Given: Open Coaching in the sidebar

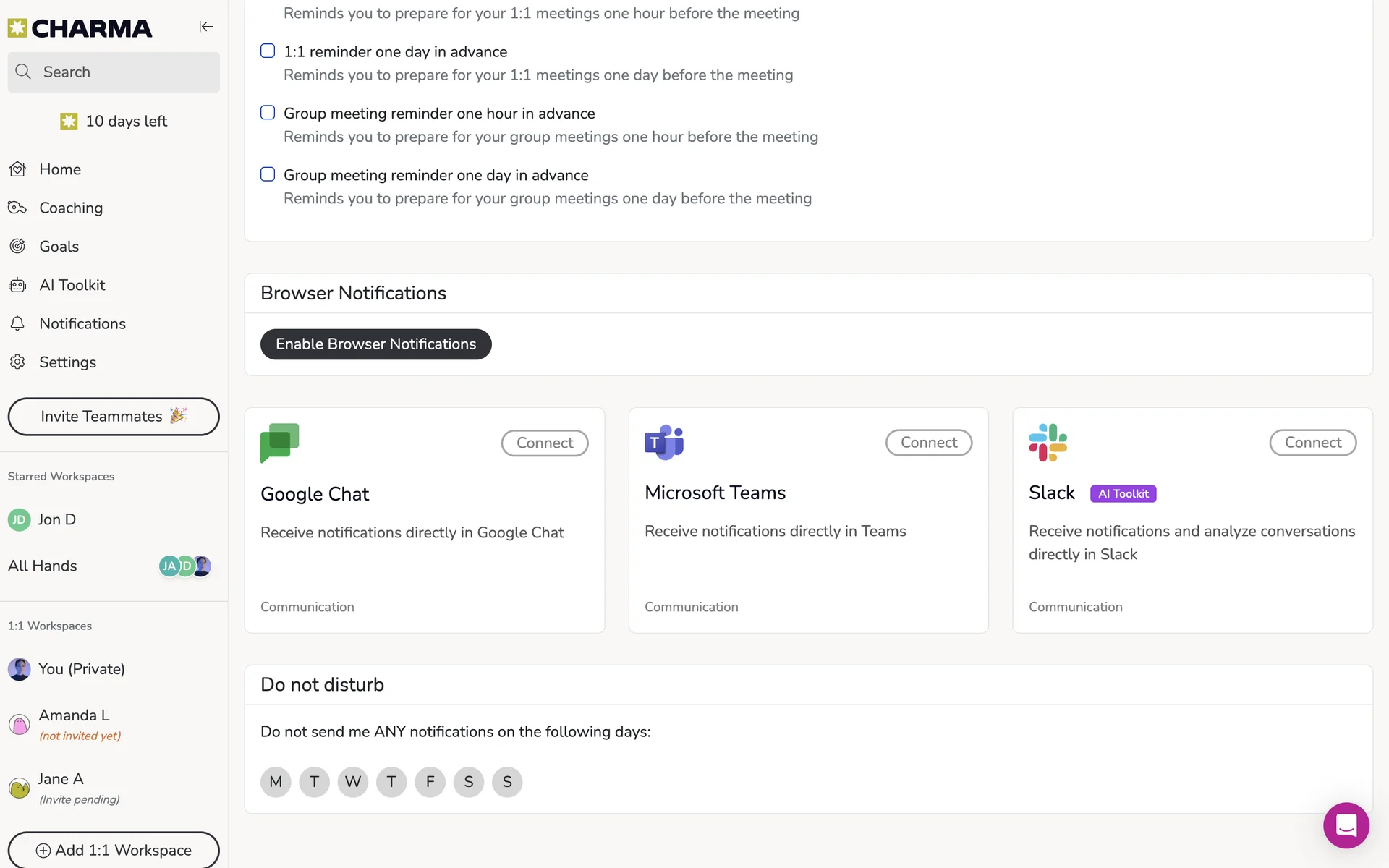Looking at the screenshot, I should (x=70, y=208).
